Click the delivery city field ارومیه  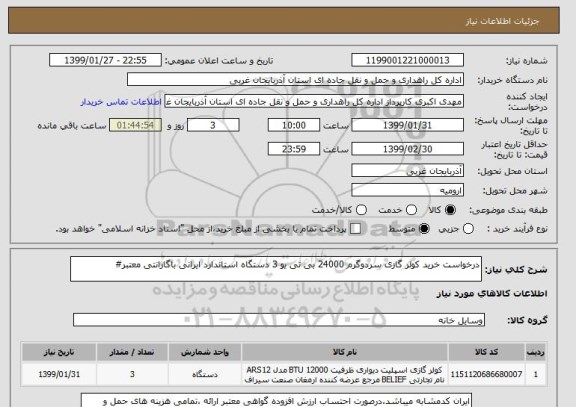point(407,190)
